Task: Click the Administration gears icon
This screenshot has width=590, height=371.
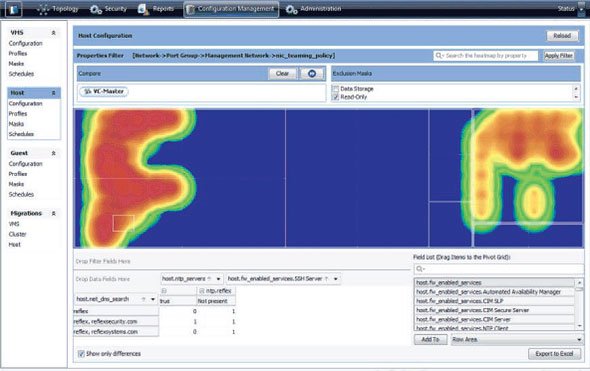Action: [292, 9]
